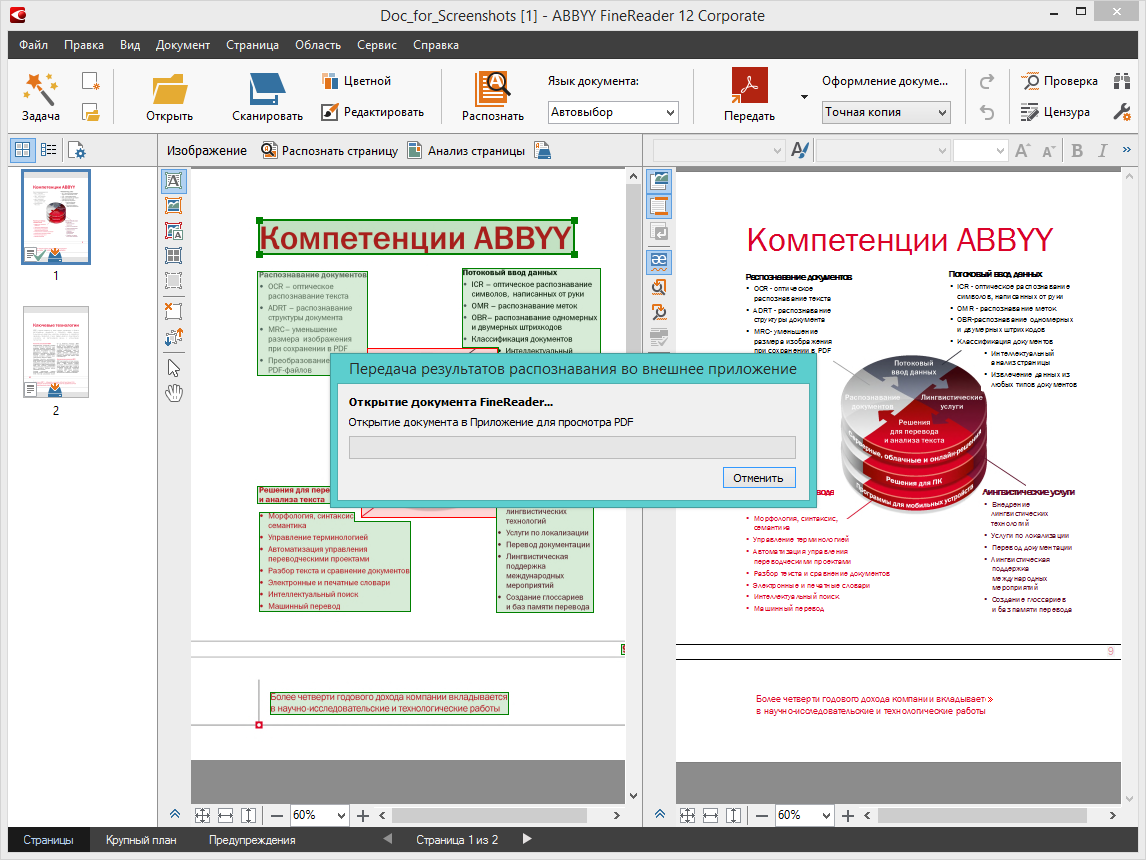Click the text style editor icon

pyautogui.click(x=800, y=151)
